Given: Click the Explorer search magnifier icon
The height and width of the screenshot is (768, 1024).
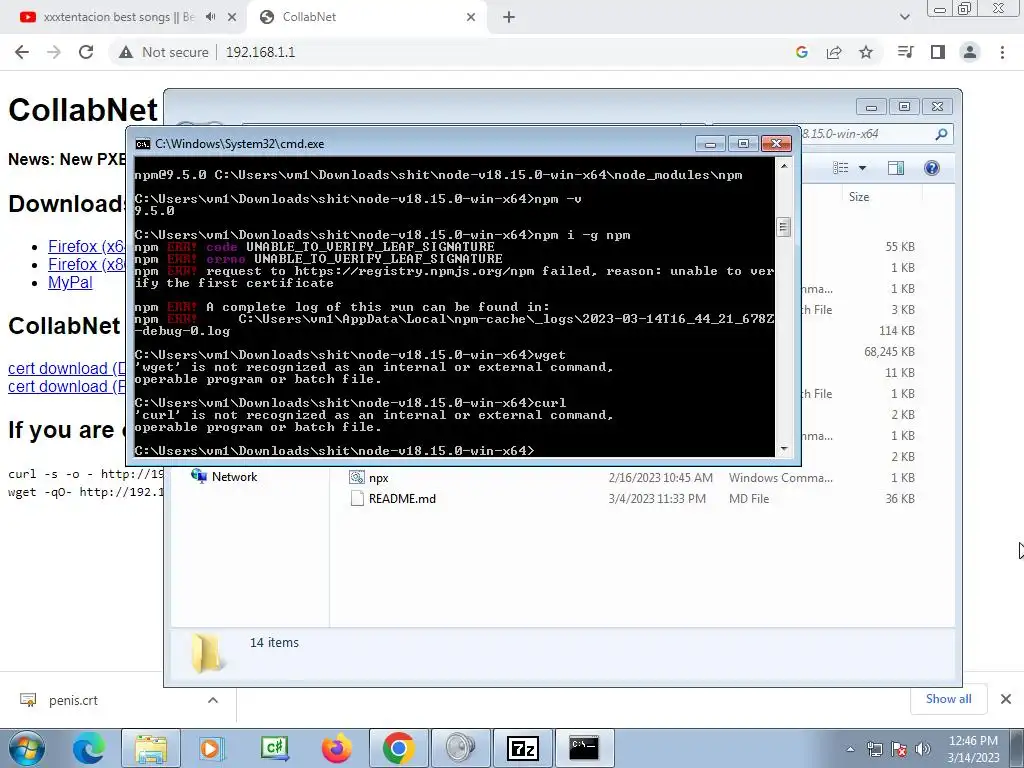Looking at the screenshot, I should [x=941, y=134].
